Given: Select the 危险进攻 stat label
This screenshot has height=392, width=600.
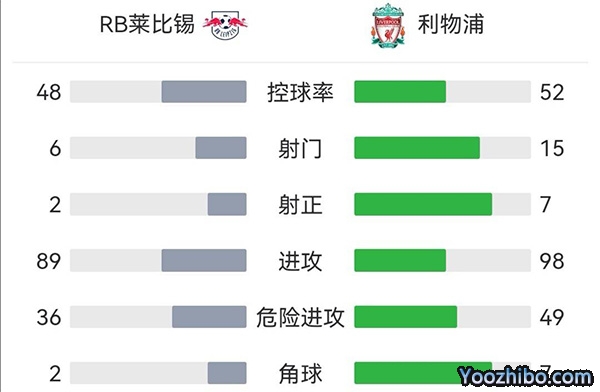Looking at the screenshot, I should tap(300, 317).
